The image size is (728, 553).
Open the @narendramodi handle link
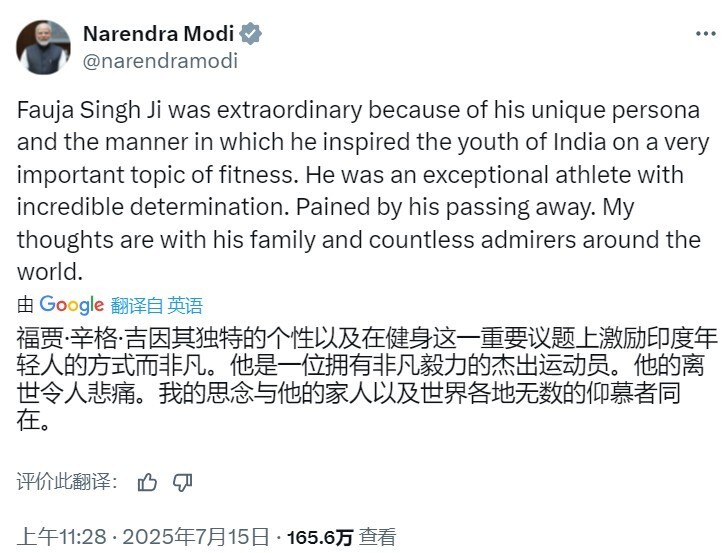(160, 61)
